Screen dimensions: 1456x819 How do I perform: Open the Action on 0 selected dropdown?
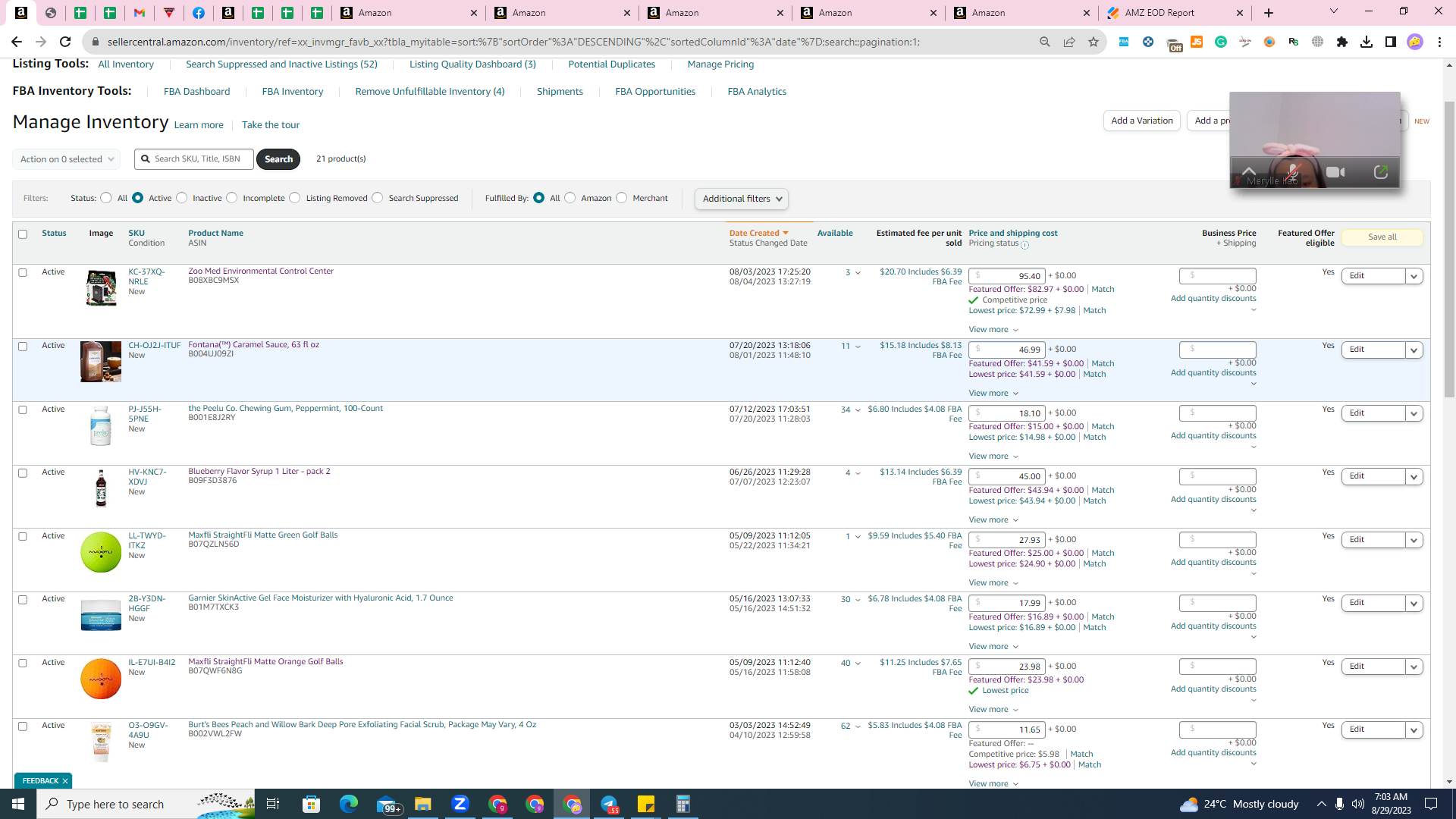point(67,159)
